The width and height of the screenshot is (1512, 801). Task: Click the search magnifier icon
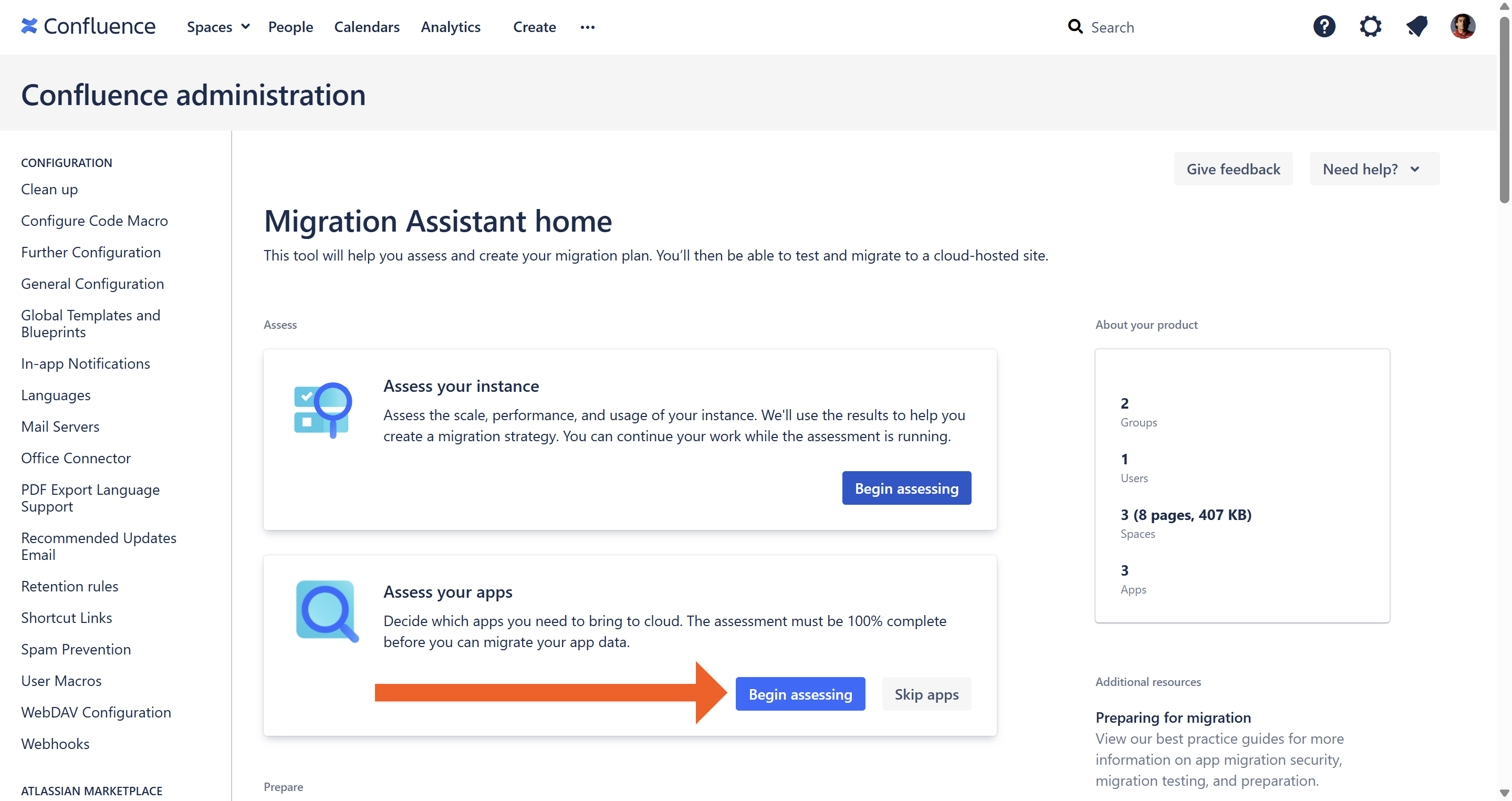coord(1075,27)
